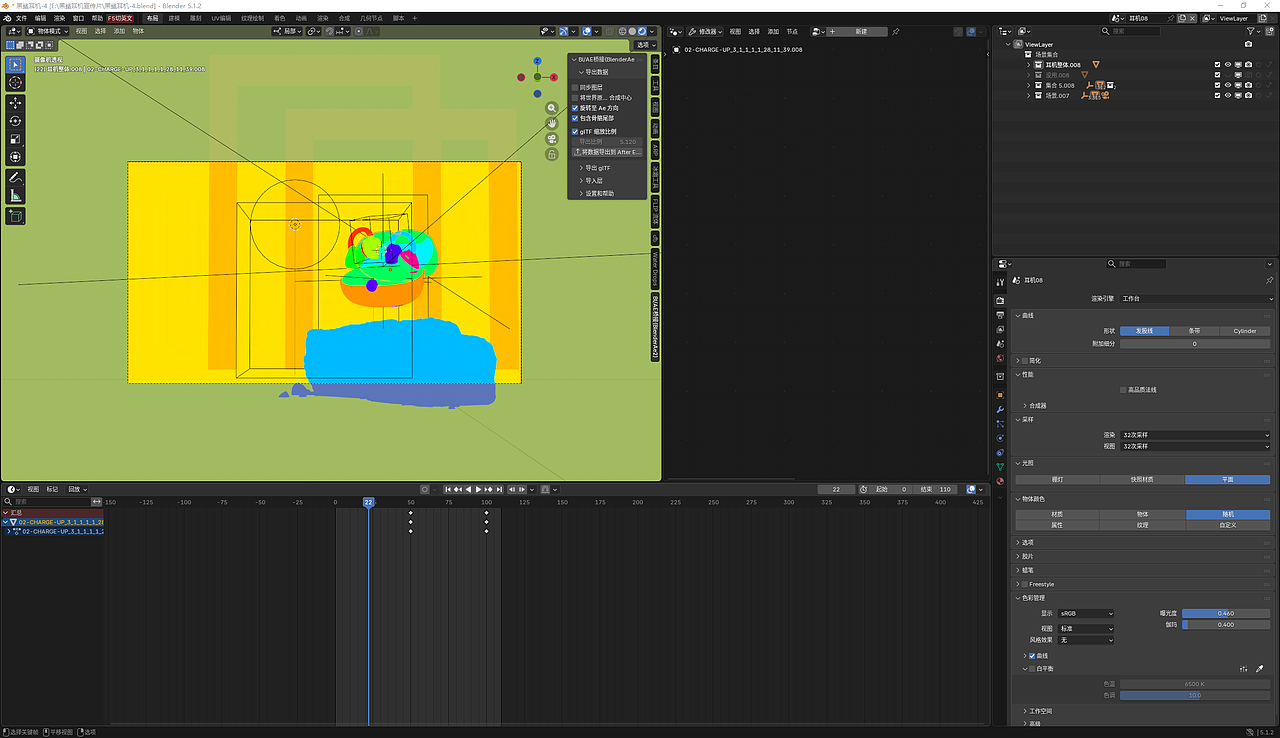
Task: Open the Scene properties tab icon
Action: pyautogui.click(x=1000, y=343)
